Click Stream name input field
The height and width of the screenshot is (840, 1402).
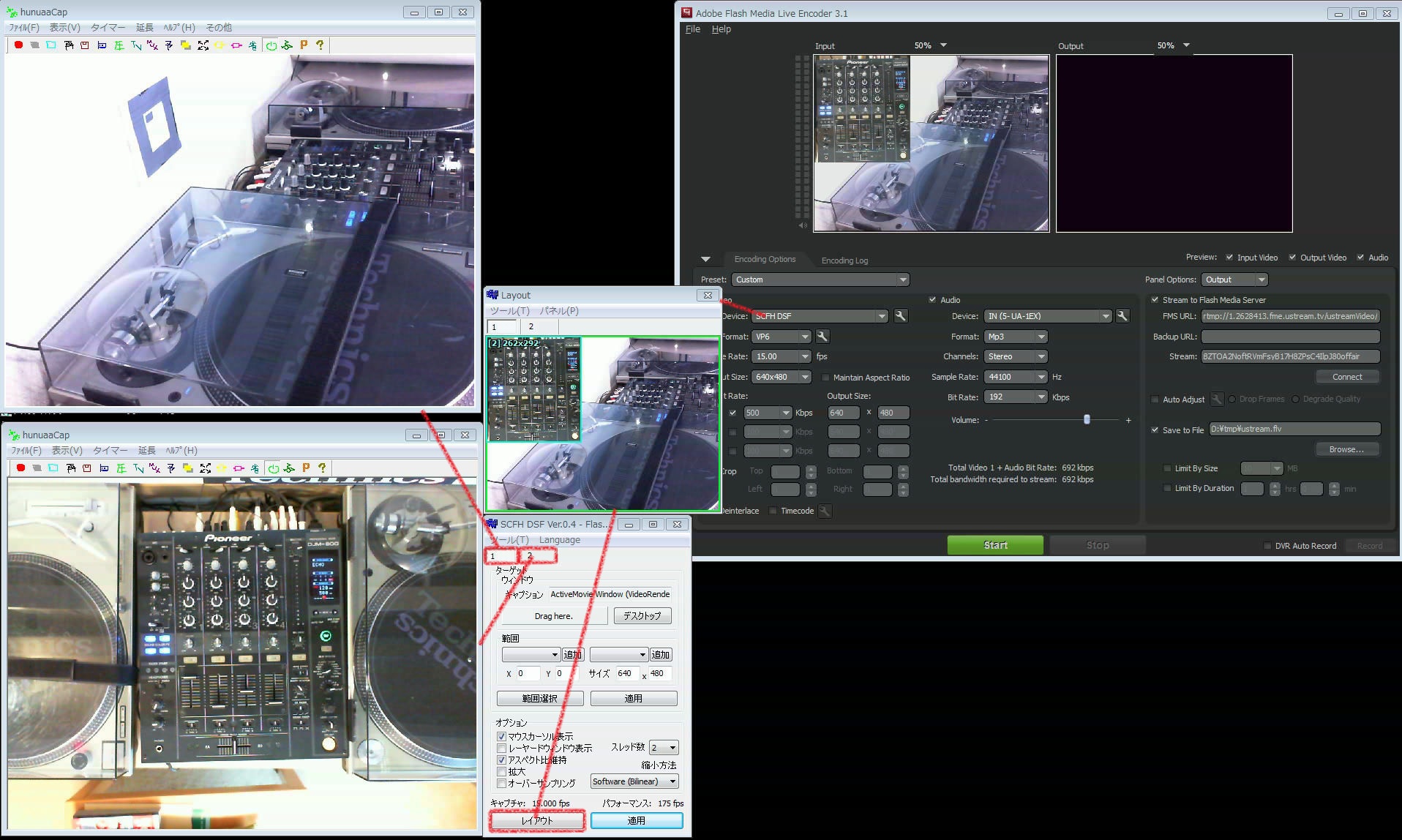pyautogui.click(x=1291, y=356)
